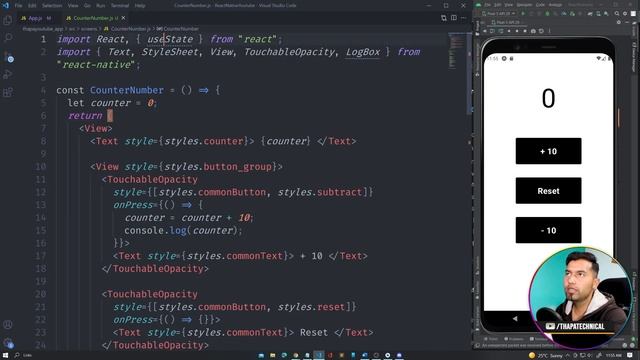Open editor More Actions ellipsis
The image size is (640, 360).
click(x=463, y=18)
